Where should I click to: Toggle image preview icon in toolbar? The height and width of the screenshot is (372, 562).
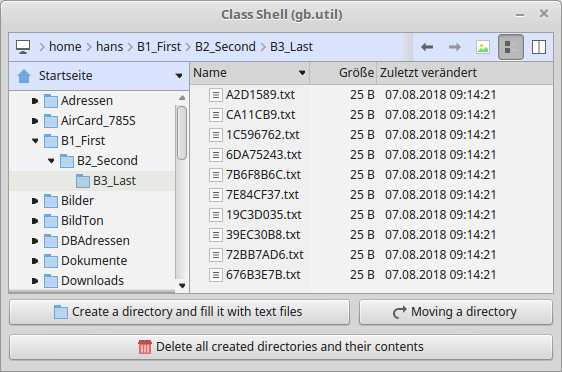(483, 47)
